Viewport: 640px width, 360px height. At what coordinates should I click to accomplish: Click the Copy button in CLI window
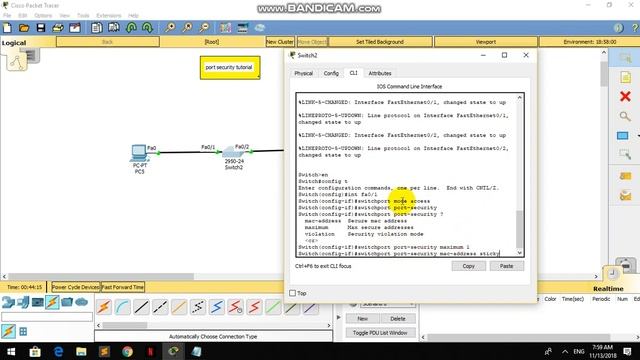(469, 266)
